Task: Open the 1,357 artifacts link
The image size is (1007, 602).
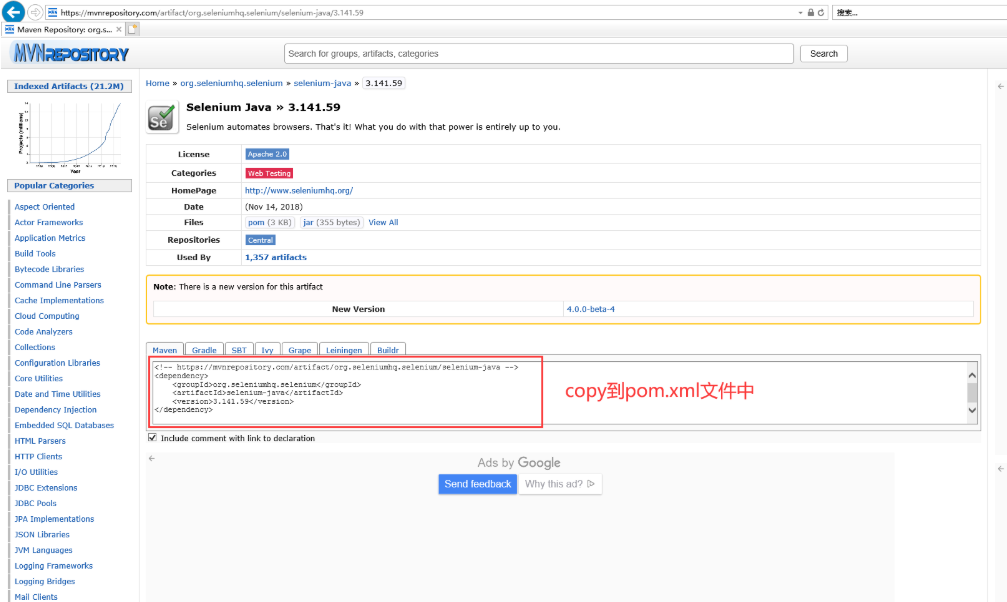Action: pyautogui.click(x=276, y=257)
